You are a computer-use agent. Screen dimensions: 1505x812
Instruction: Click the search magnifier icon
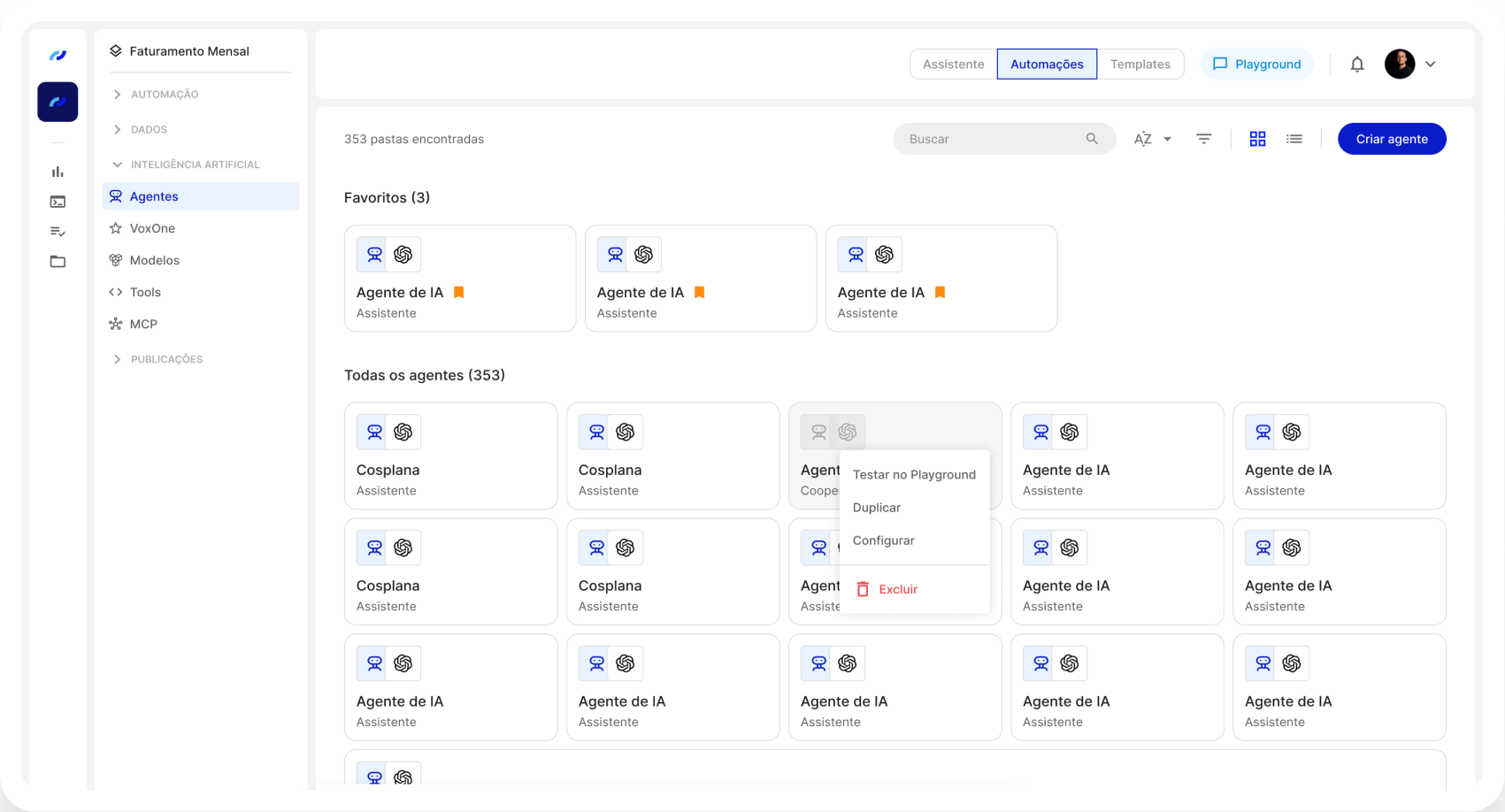1092,139
